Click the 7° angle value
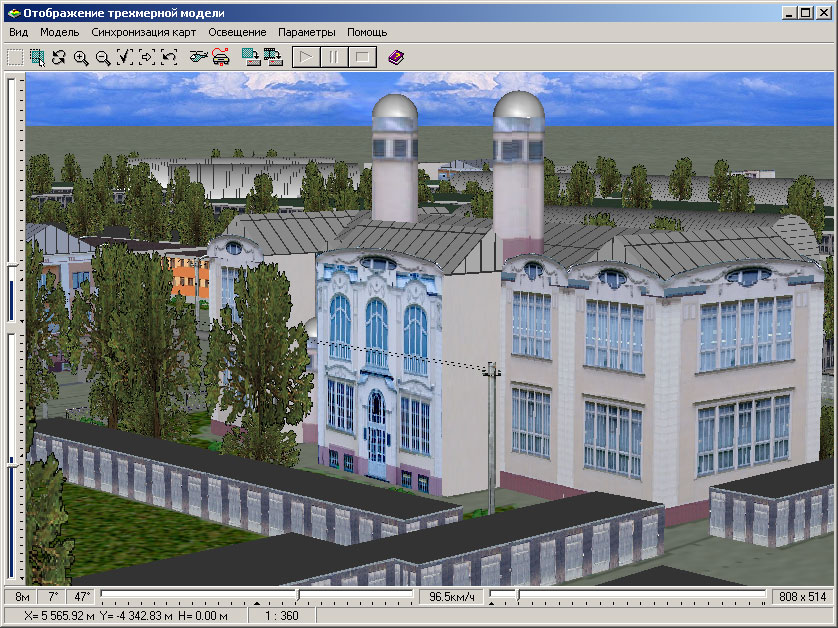The image size is (838, 628). [53, 596]
